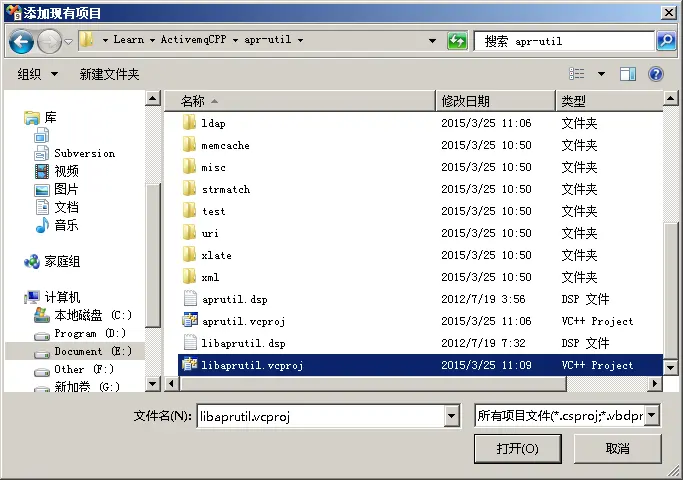Open the 组织 menu
Viewport: 683px width, 480px height.
(37, 74)
